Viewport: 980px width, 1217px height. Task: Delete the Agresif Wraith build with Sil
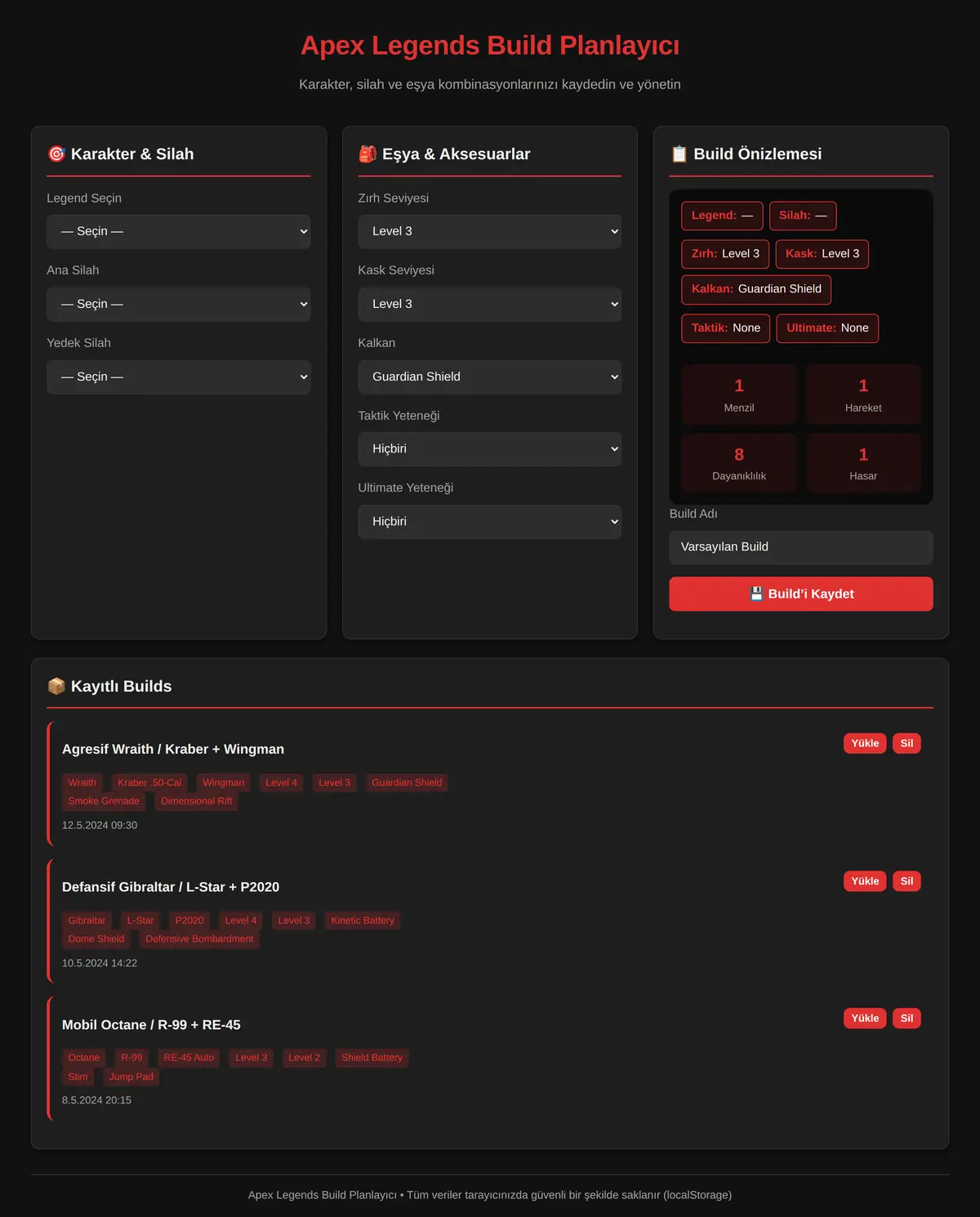[x=906, y=743]
